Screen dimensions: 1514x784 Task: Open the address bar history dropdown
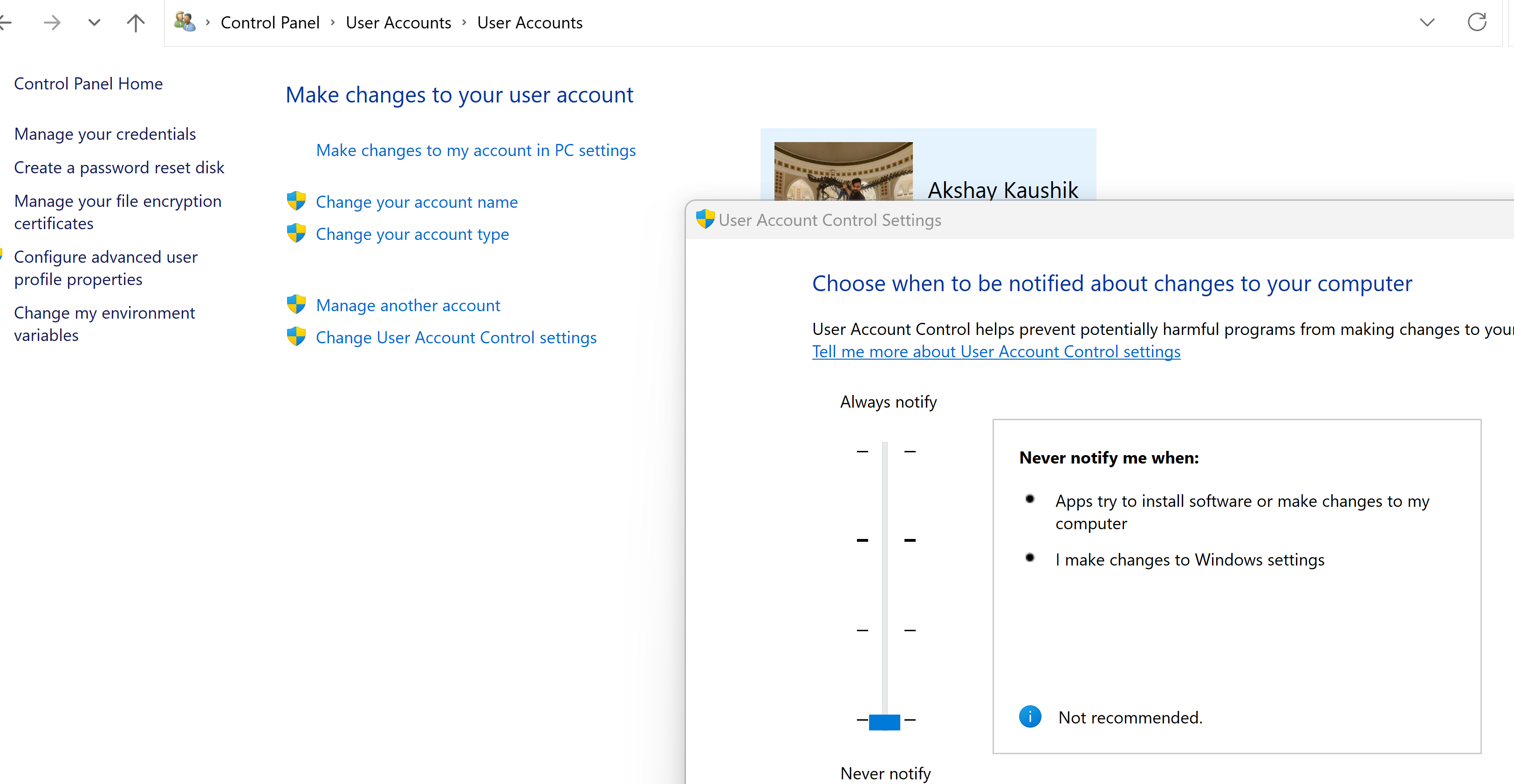point(1427,23)
